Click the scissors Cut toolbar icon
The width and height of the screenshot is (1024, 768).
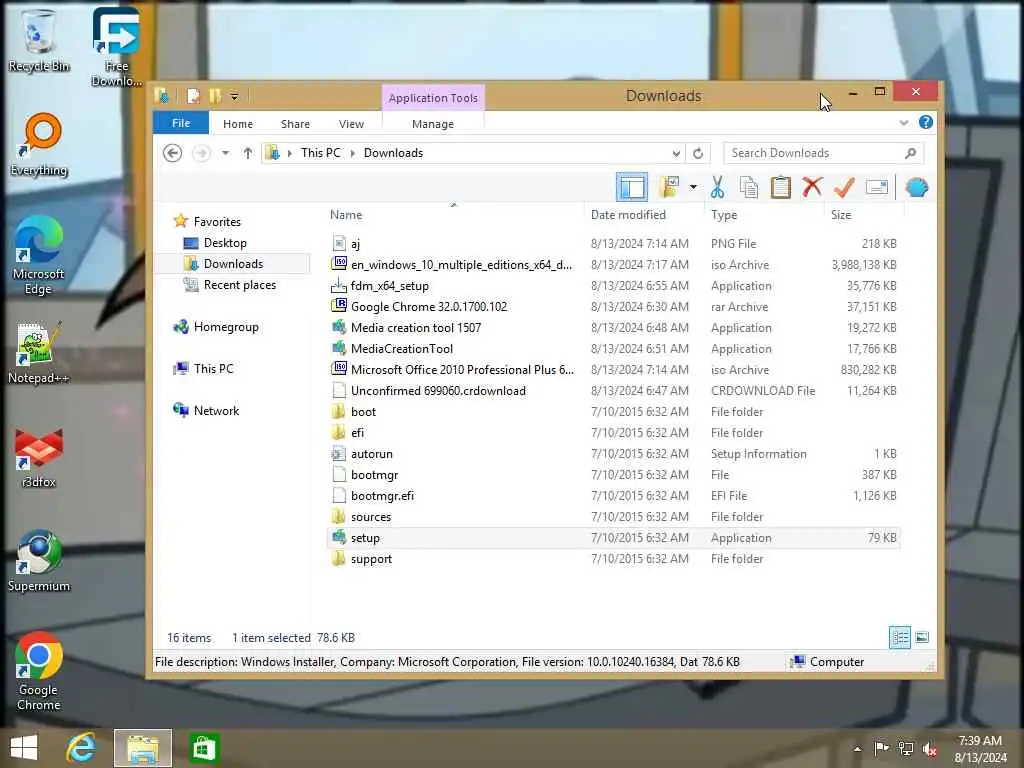tap(717, 187)
